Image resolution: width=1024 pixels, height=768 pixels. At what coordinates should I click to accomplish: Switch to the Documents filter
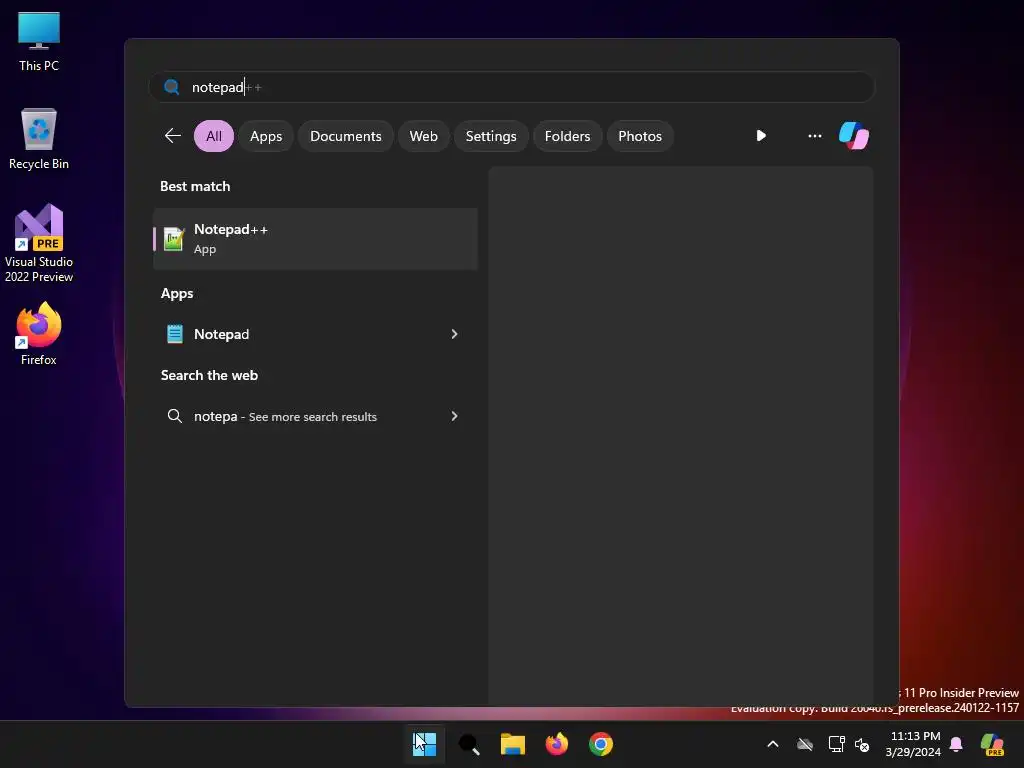(345, 136)
